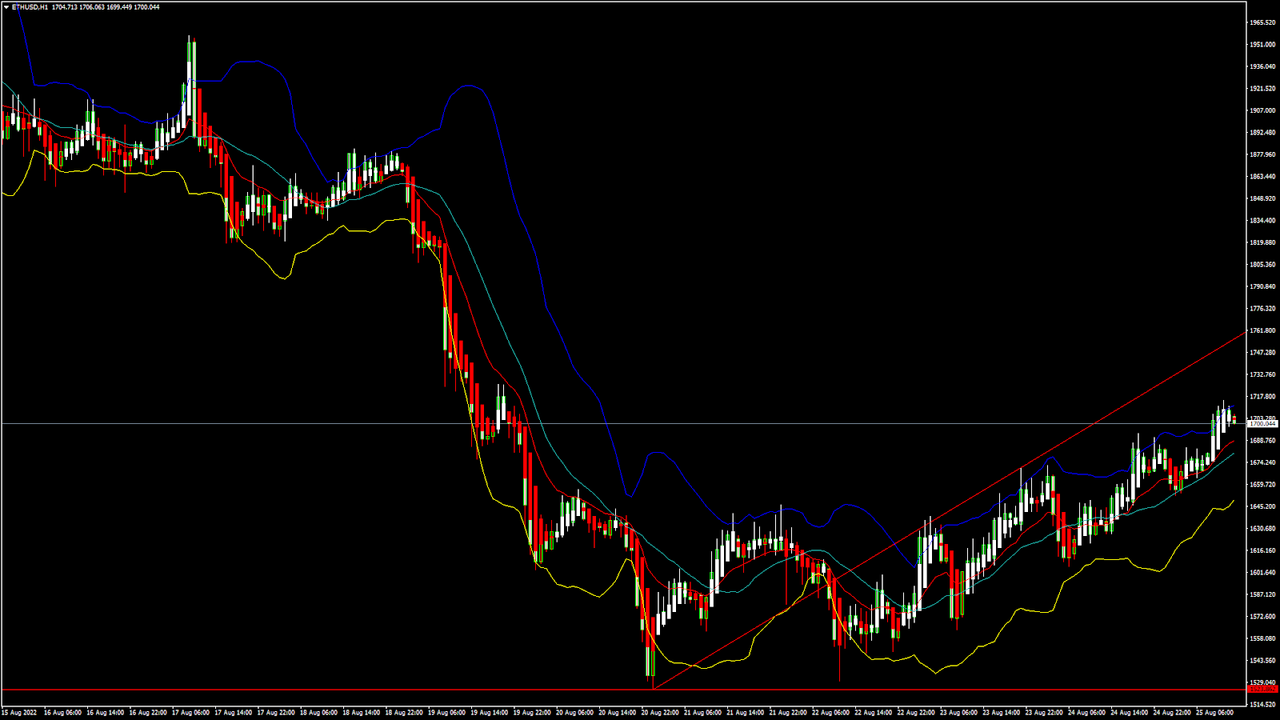Click the 1674.240 price scale label
The image size is (1280, 720).
[x=1263, y=462]
